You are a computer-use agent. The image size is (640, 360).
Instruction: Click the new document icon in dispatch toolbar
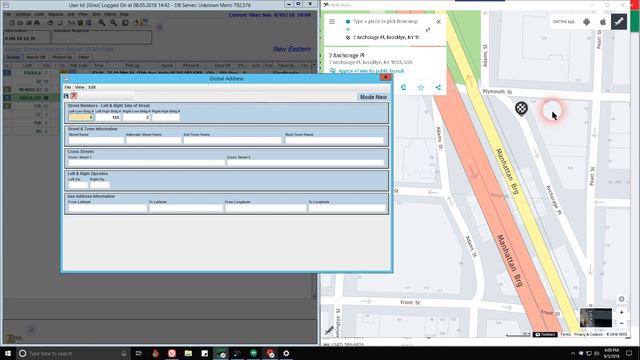click(11, 23)
